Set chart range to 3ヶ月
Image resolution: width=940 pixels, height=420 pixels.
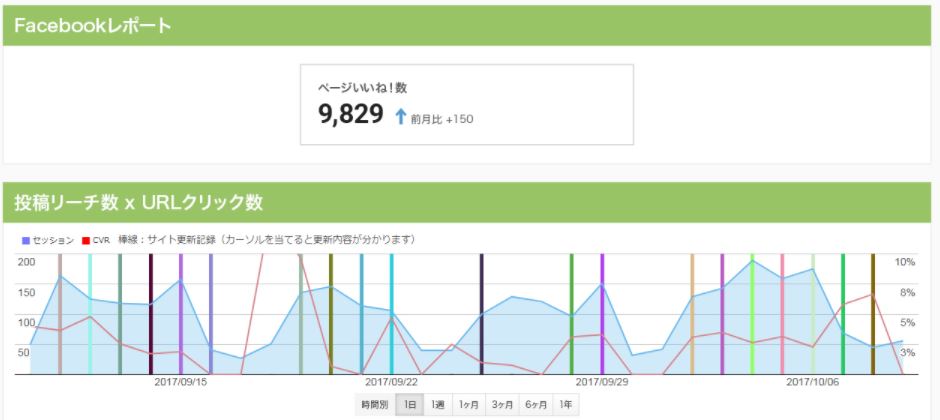pos(502,405)
